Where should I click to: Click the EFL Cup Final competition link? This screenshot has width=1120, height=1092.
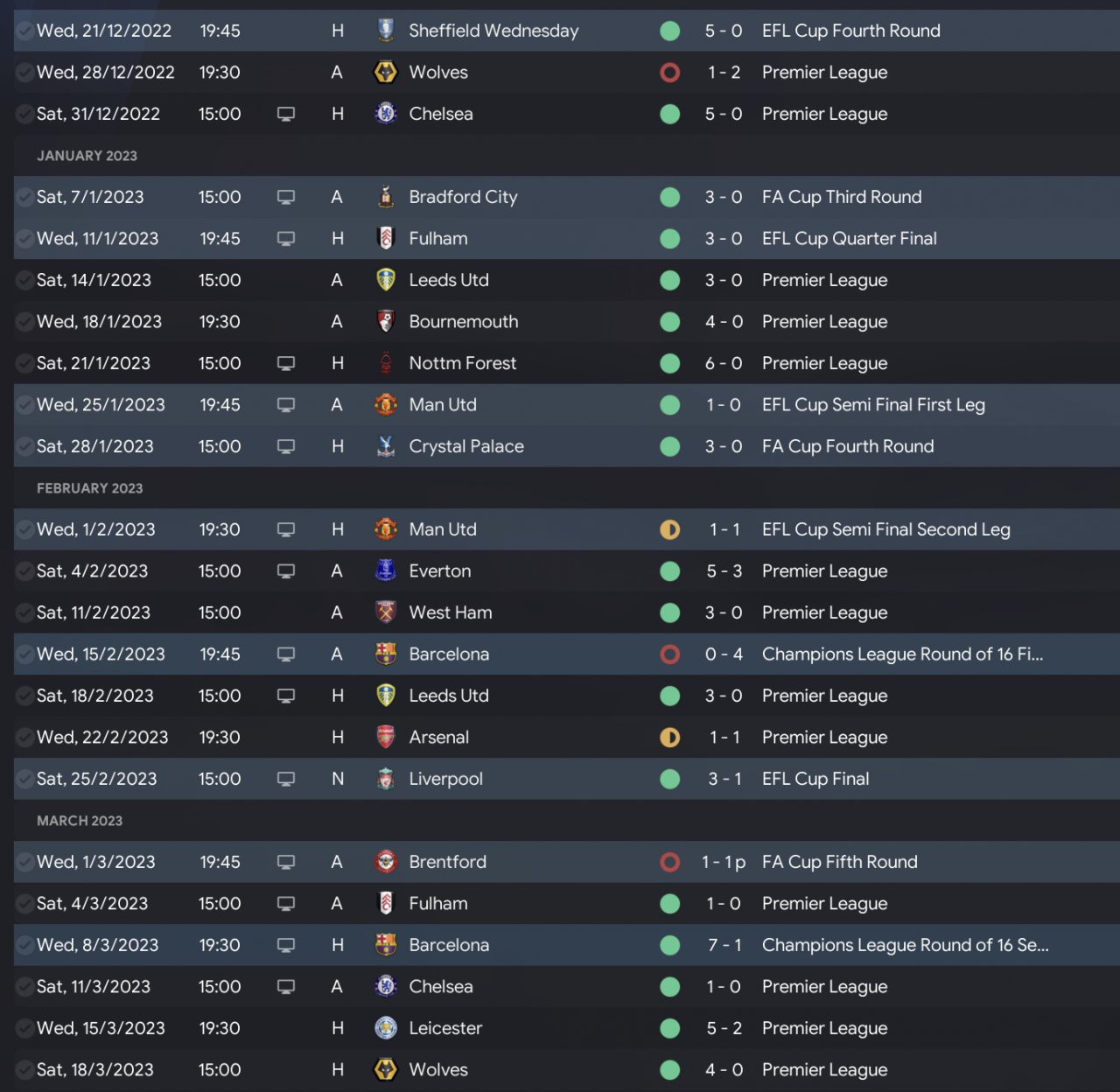tap(815, 779)
